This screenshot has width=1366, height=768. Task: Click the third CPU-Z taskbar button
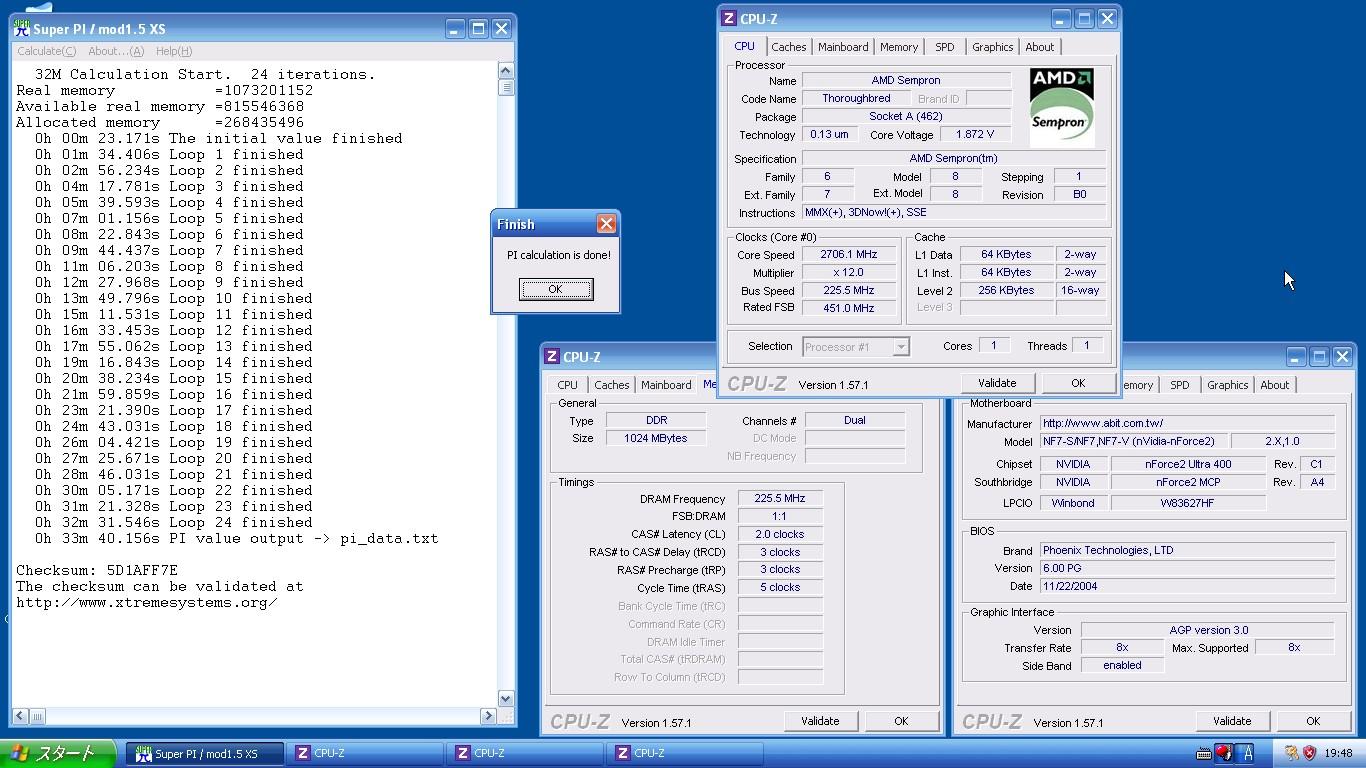[x=685, y=754]
